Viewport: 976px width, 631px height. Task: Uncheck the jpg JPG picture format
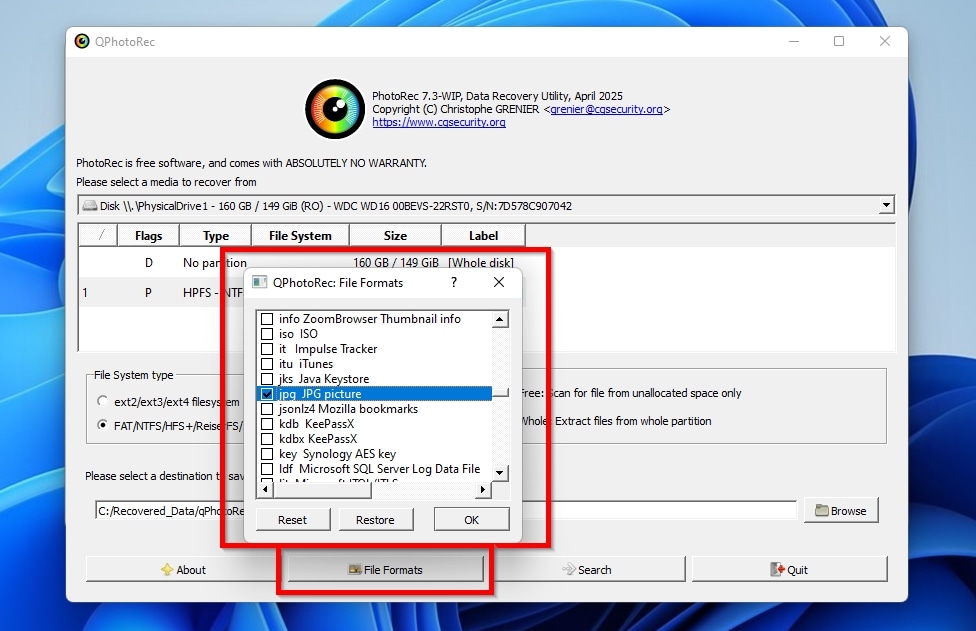click(x=266, y=394)
